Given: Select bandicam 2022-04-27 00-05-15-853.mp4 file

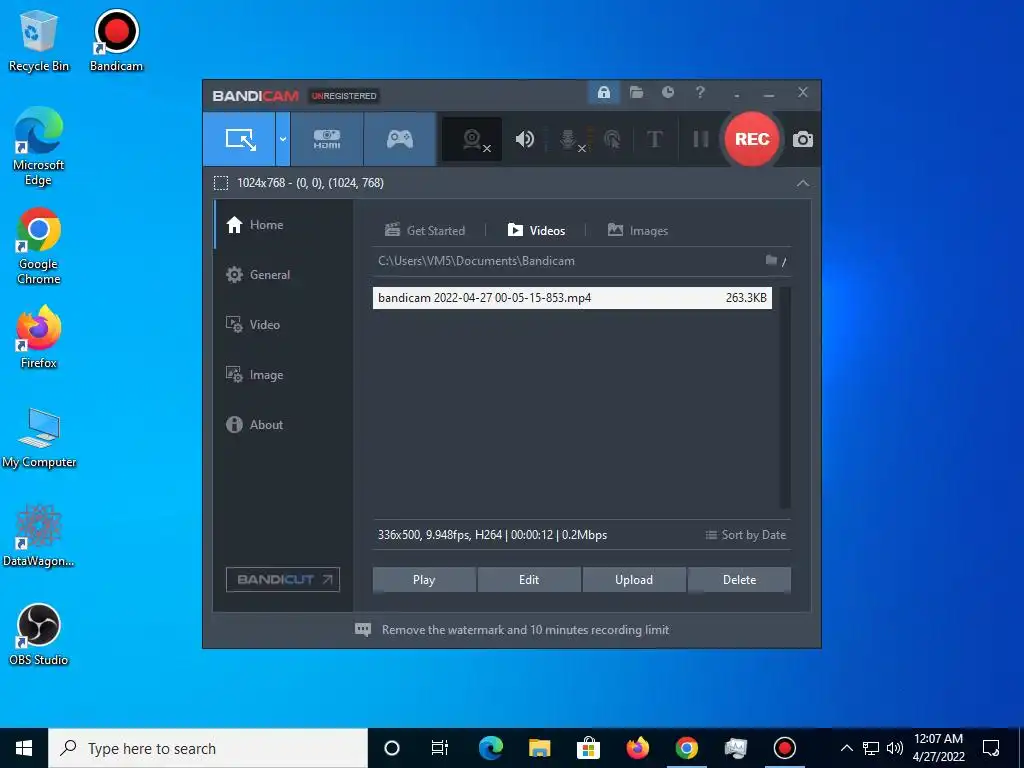Looking at the screenshot, I should [572, 298].
